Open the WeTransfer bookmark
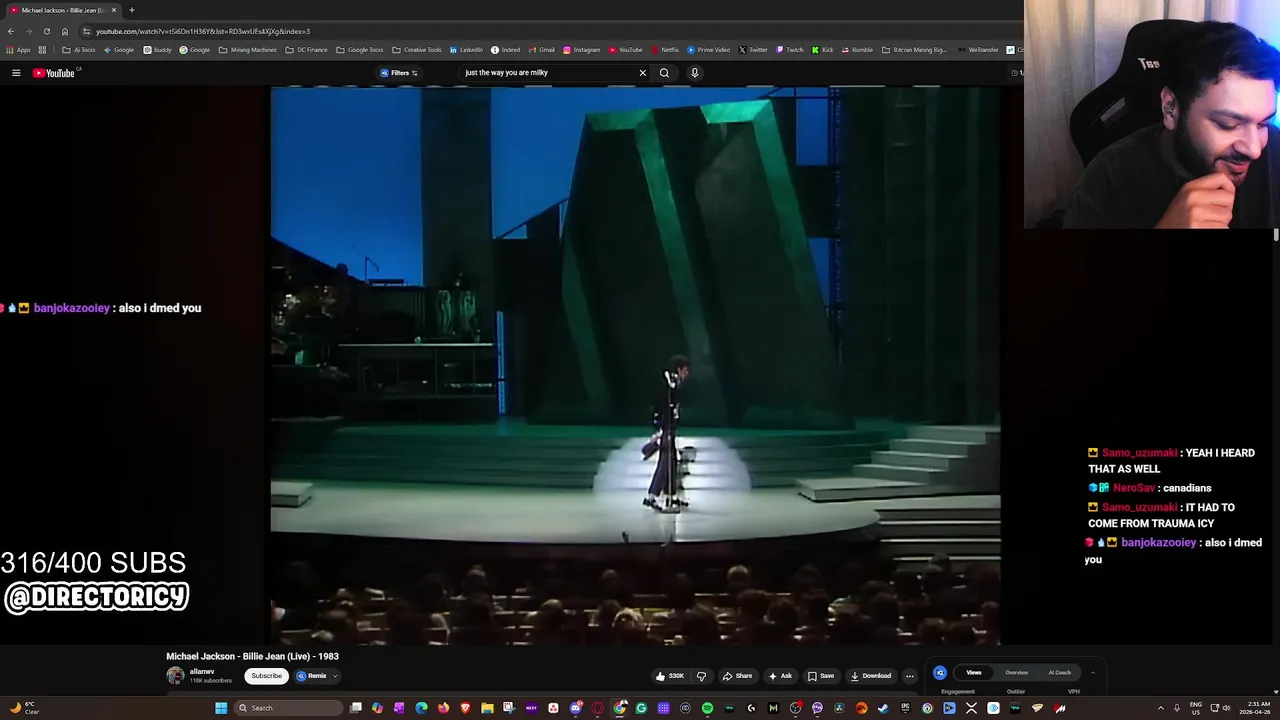1280x720 pixels. pyautogui.click(x=978, y=50)
